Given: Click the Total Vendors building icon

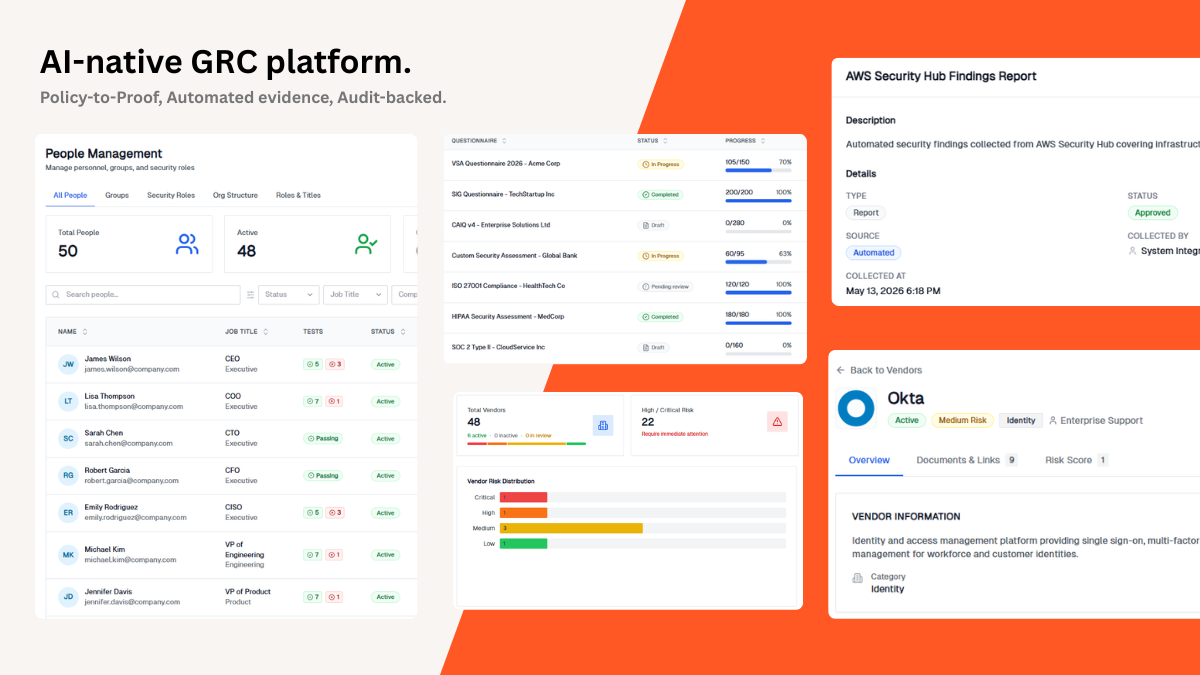Looking at the screenshot, I should [x=603, y=425].
